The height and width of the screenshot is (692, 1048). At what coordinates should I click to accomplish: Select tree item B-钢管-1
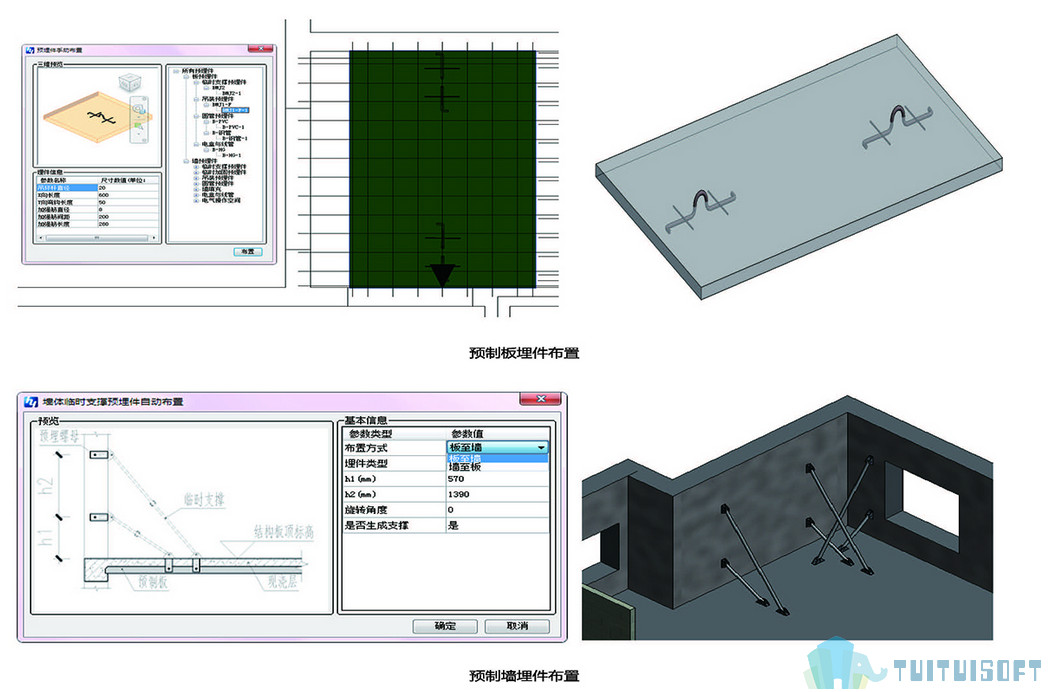(234, 138)
